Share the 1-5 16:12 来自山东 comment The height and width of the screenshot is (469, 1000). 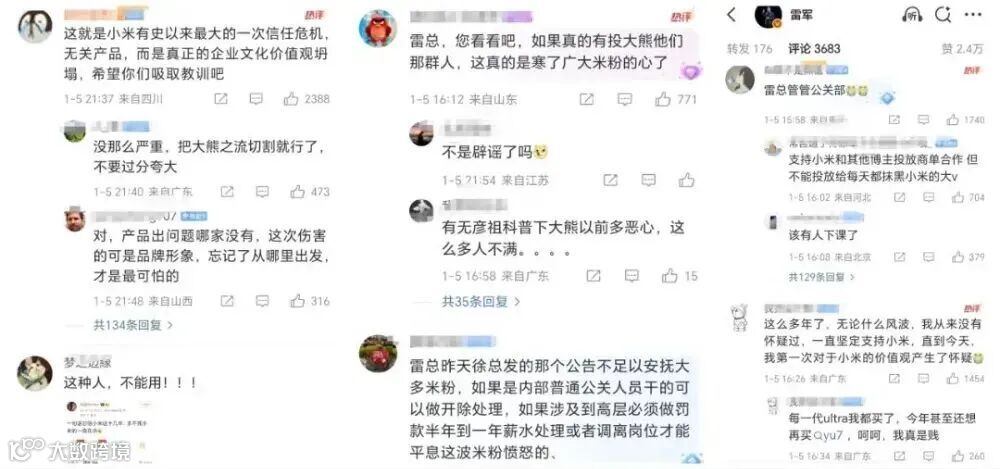pos(587,99)
